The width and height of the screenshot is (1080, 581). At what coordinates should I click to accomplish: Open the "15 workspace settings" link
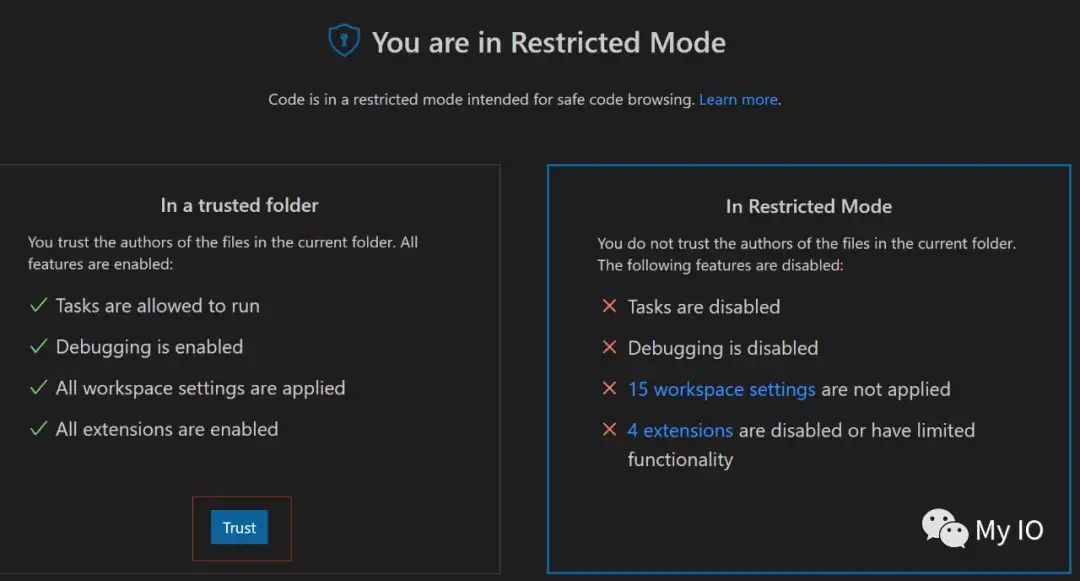coord(721,389)
